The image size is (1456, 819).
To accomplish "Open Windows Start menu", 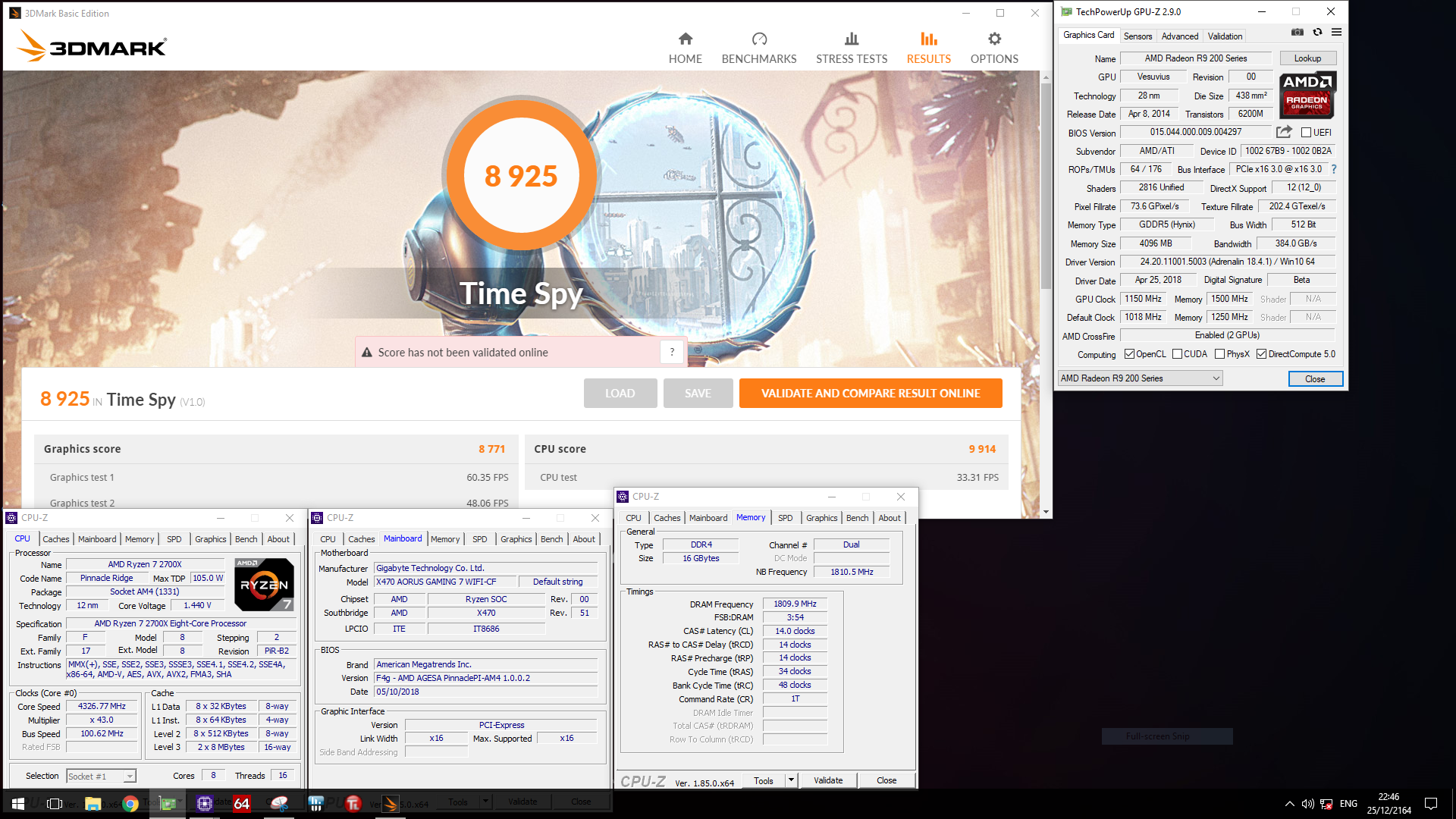I will pos(18,804).
